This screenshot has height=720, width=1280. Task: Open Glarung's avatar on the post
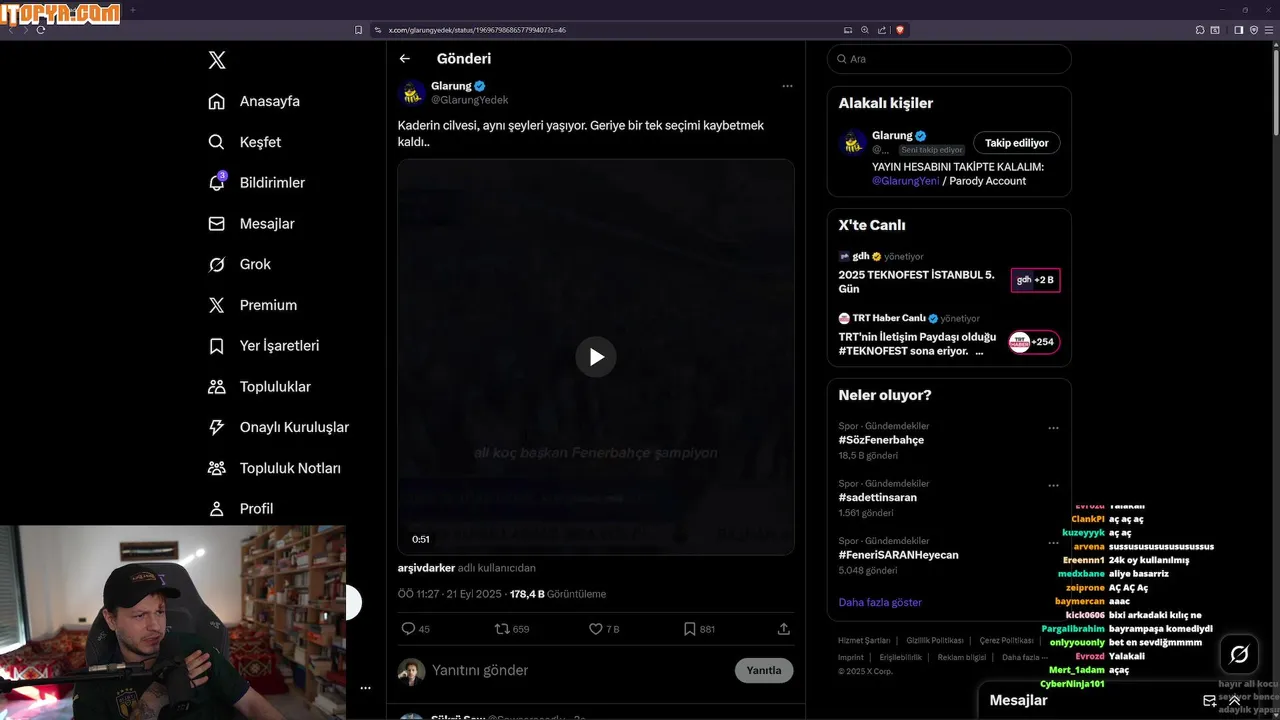412,93
